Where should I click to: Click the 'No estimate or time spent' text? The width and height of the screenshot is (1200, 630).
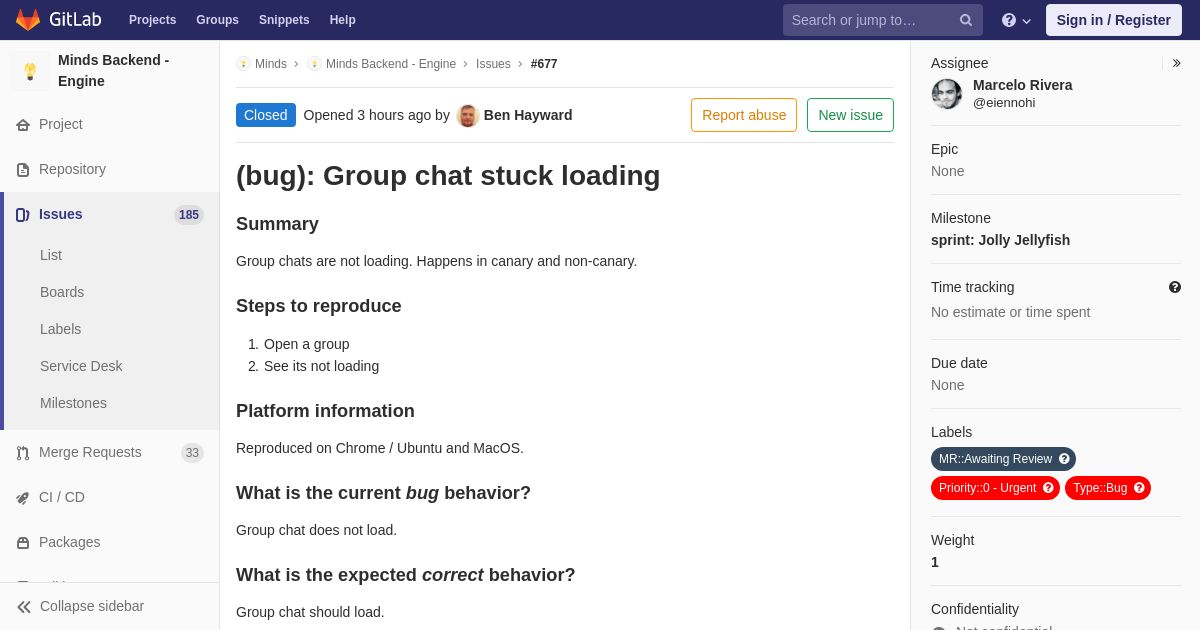pyautogui.click(x=1011, y=313)
